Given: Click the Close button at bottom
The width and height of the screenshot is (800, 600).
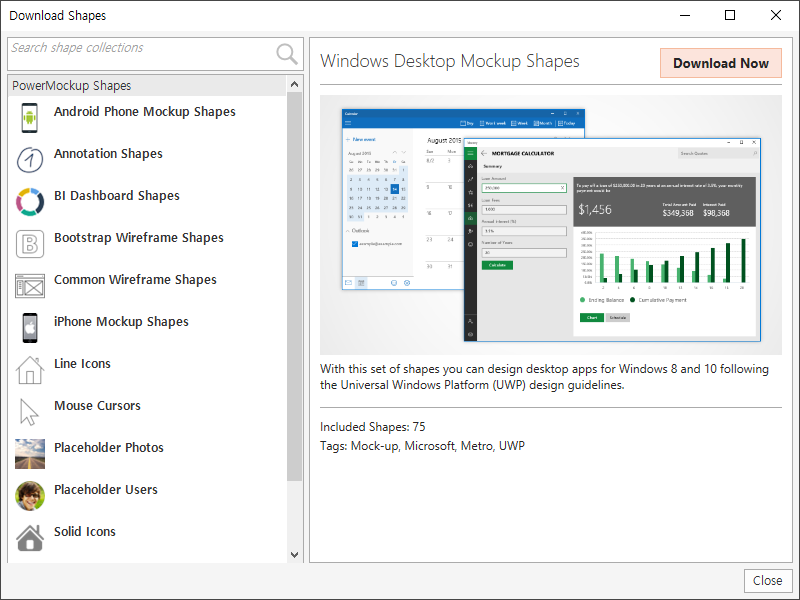Looking at the screenshot, I should (x=767, y=581).
